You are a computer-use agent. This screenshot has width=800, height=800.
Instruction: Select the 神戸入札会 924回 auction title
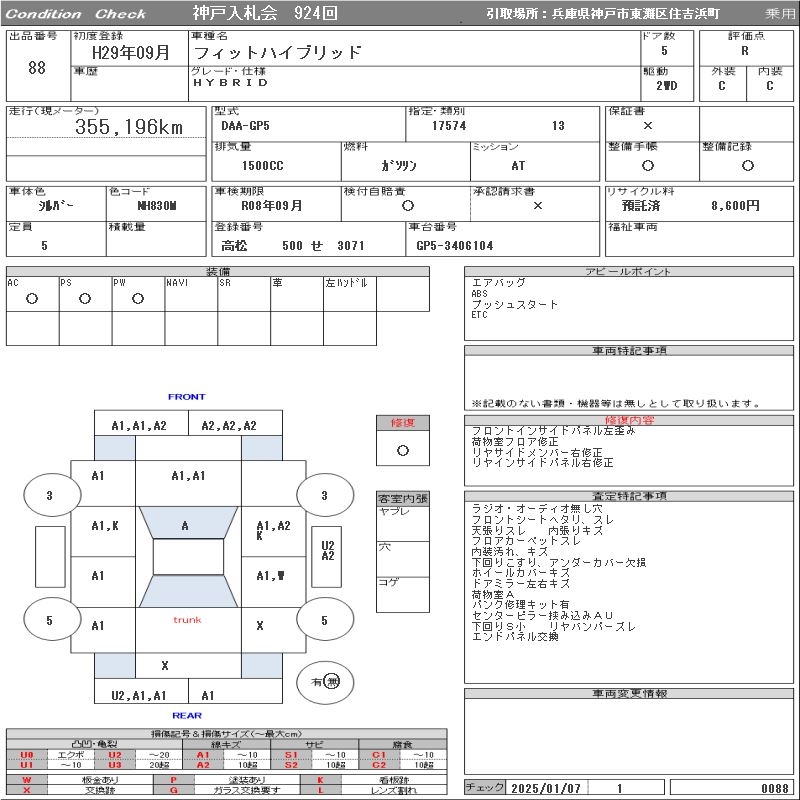click(x=265, y=13)
